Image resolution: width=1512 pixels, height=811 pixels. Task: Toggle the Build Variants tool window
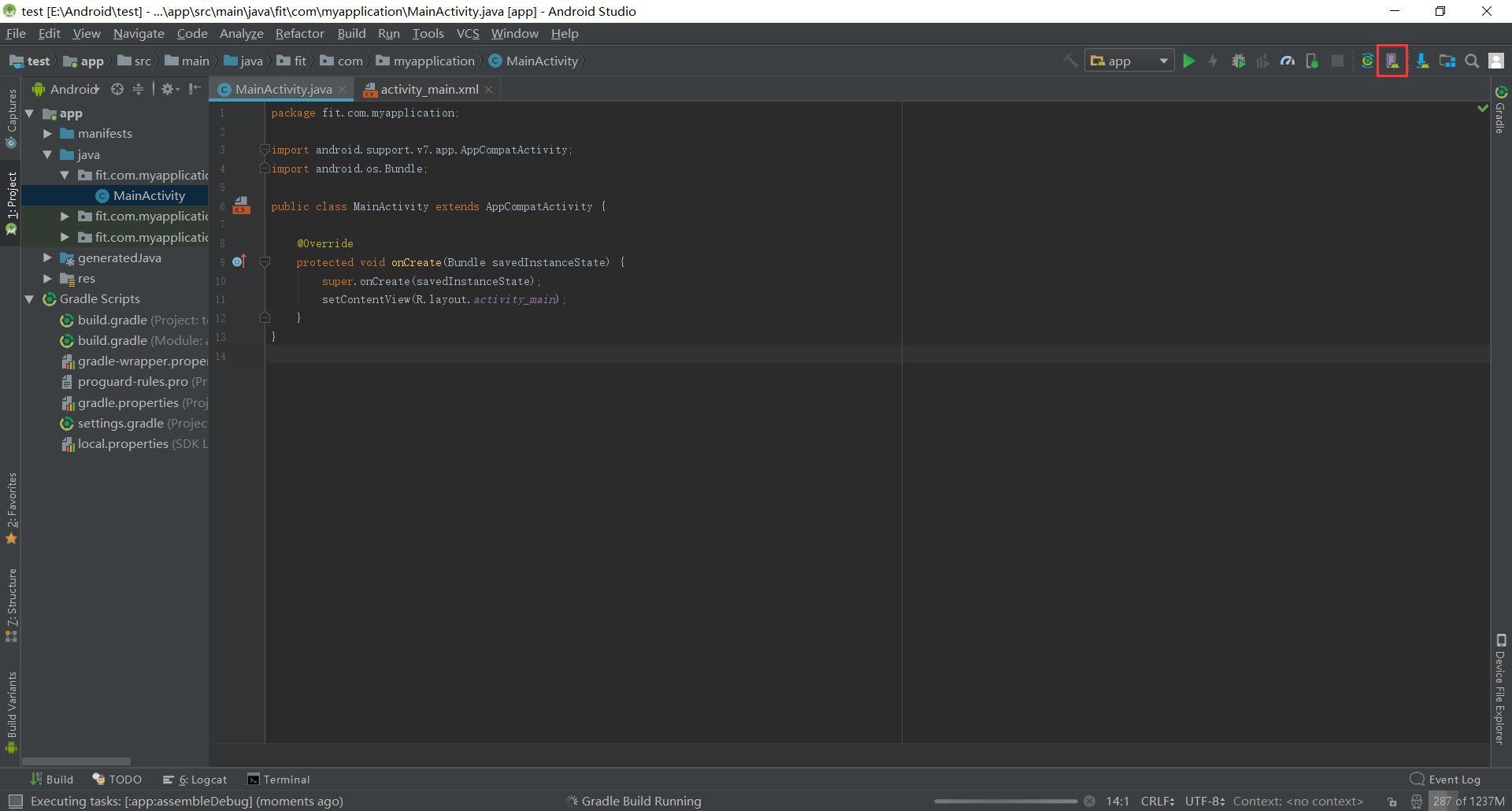[11, 713]
